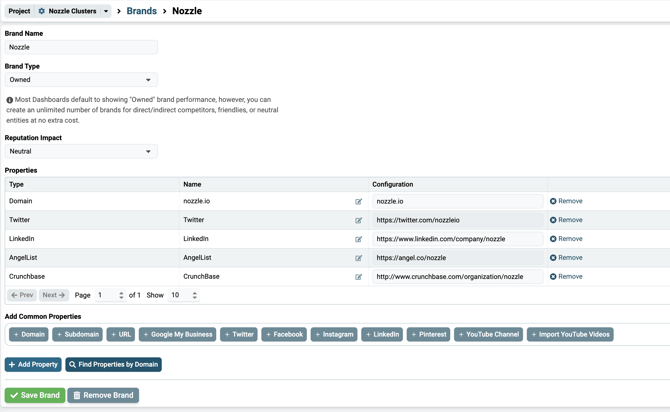This screenshot has height=412, width=670.
Task: Open the Brand Type dropdown
Action: 81,79
